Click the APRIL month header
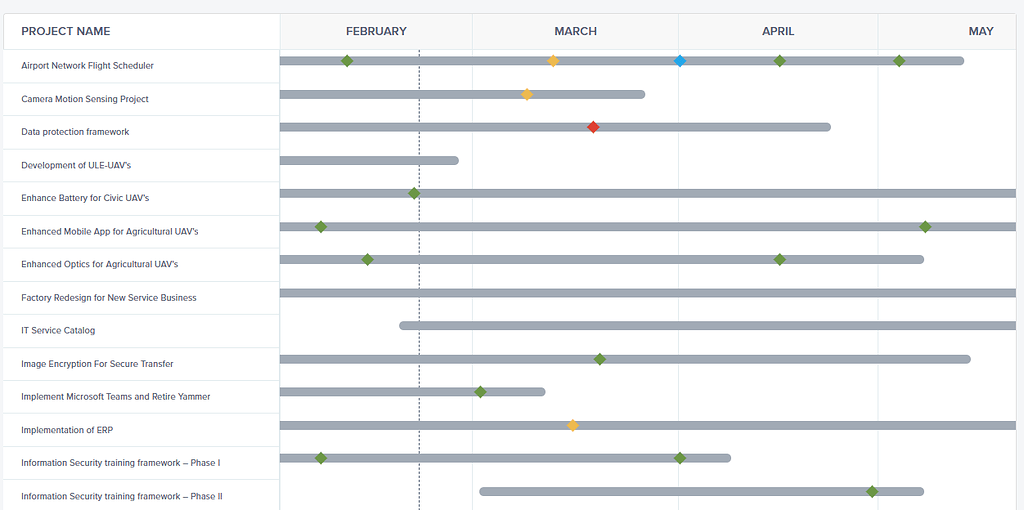The height and width of the screenshot is (510, 1024). (x=778, y=31)
